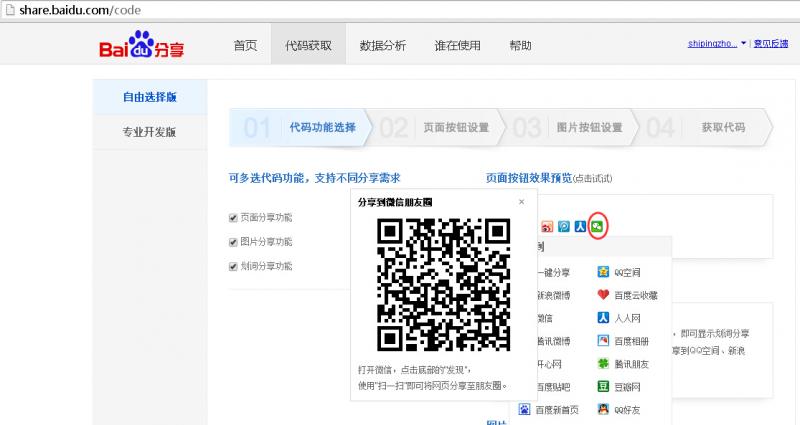
Task: Go to step 03 图片按钮设置
Action: (x=568, y=128)
